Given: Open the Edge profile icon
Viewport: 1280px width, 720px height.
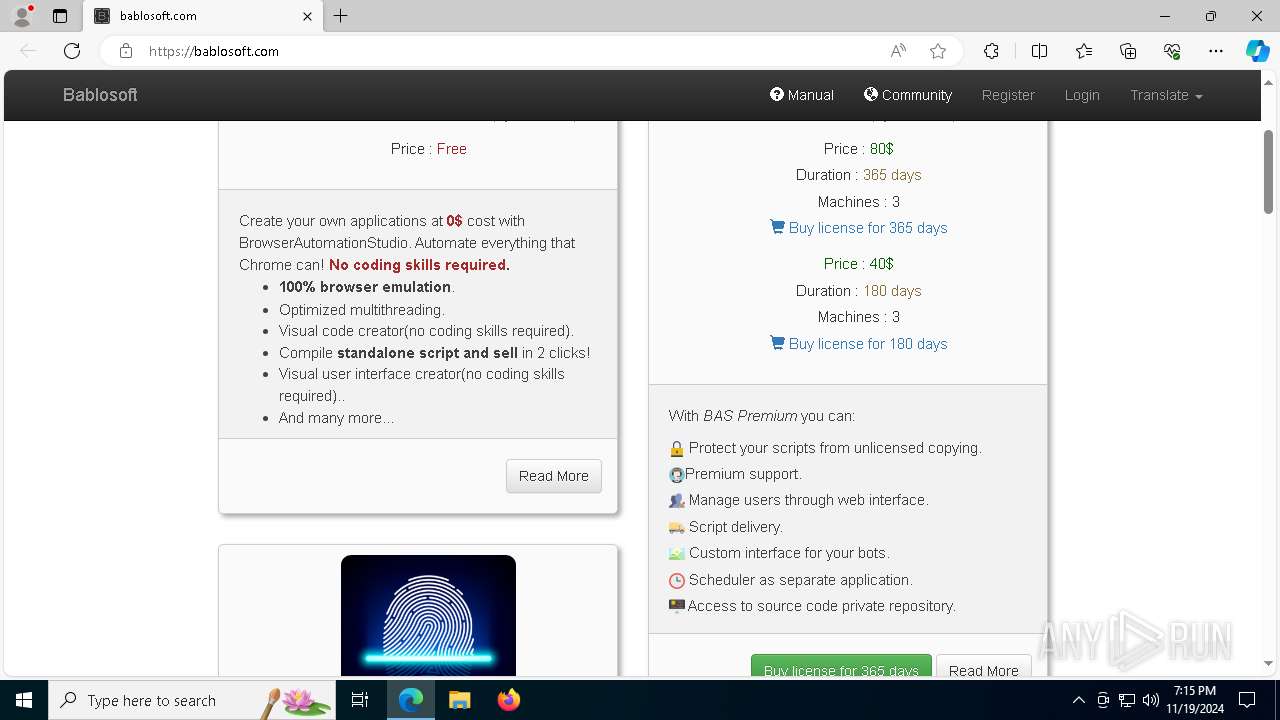Looking at the screenshot, I should tap(22, 16).
